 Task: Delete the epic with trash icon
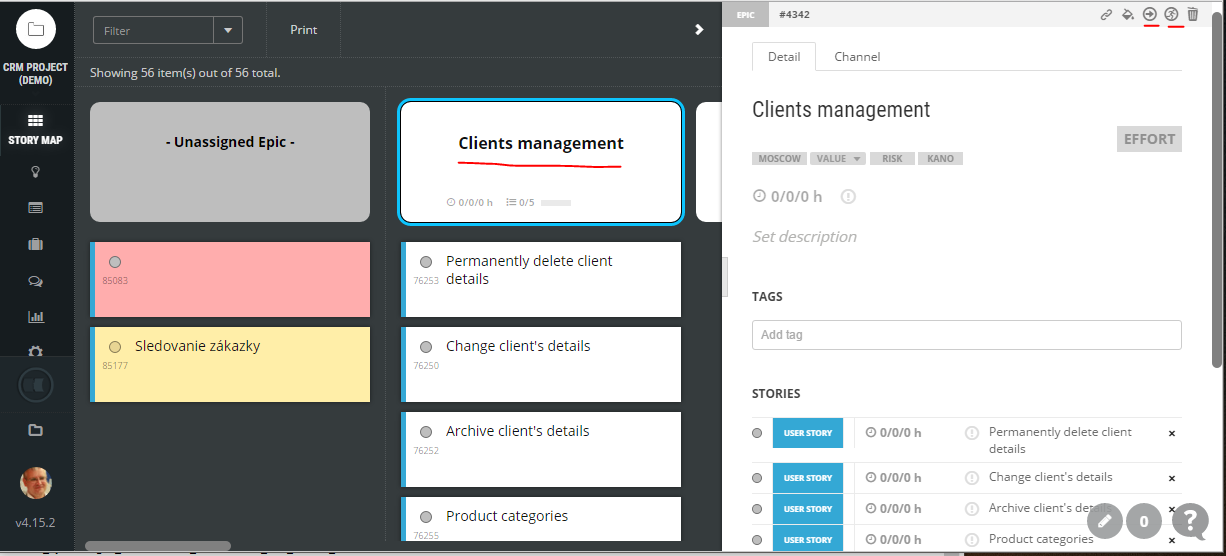(x=1193, y=14)
